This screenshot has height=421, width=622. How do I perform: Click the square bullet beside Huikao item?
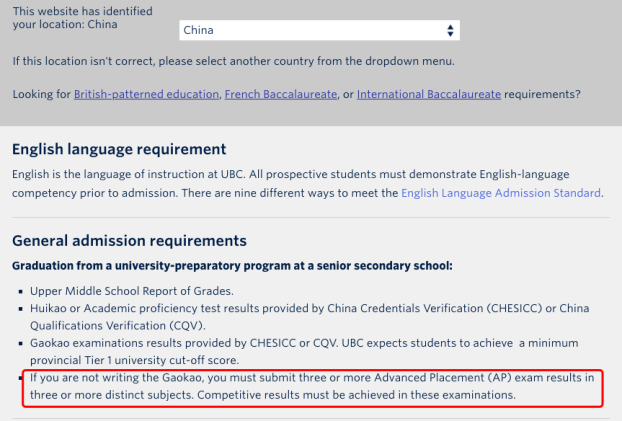[21, 309]
